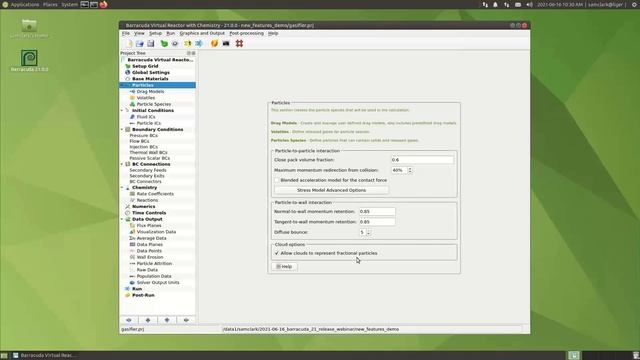
Task: Click the orange round toolbar icon
Action: point(214,44)
